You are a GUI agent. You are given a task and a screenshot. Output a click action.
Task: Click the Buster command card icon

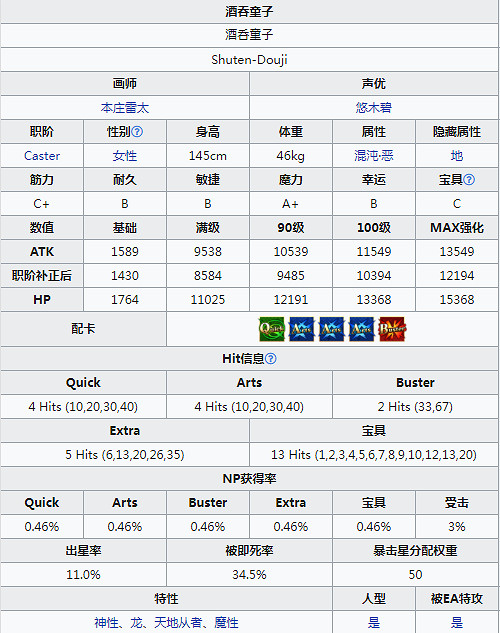(x=392, y=329)
